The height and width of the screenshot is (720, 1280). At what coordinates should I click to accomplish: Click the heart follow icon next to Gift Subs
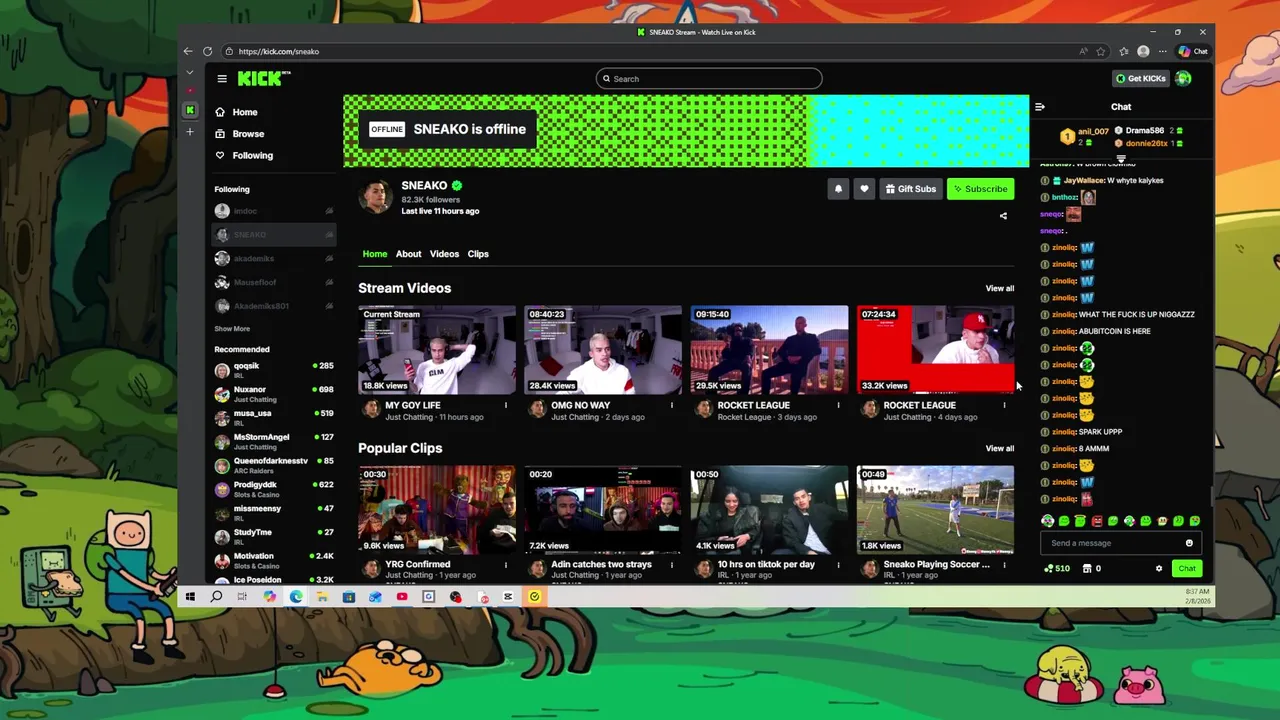pos(864,189)
